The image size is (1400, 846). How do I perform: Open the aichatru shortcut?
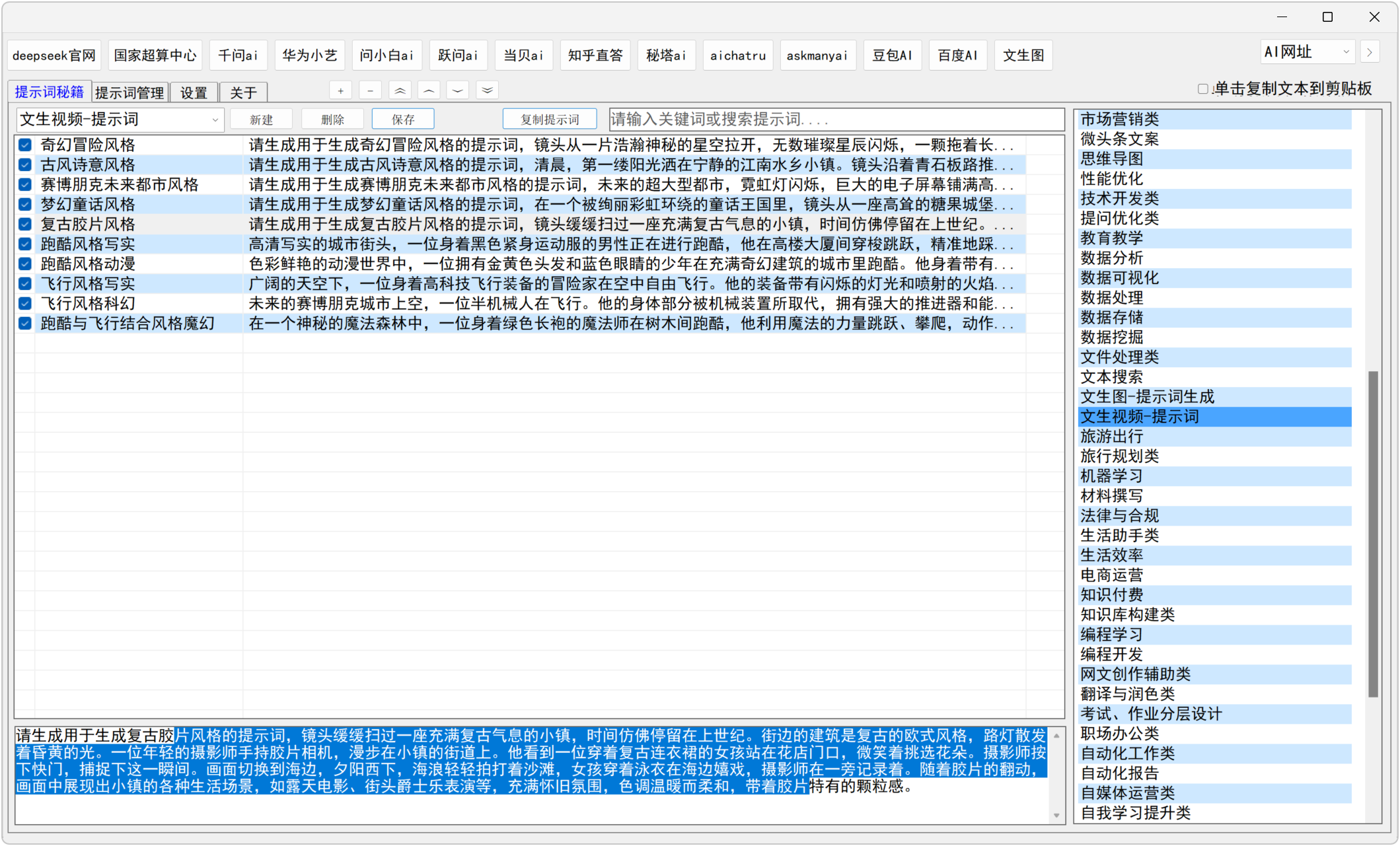pyautogui.click(x=738, y=55)
